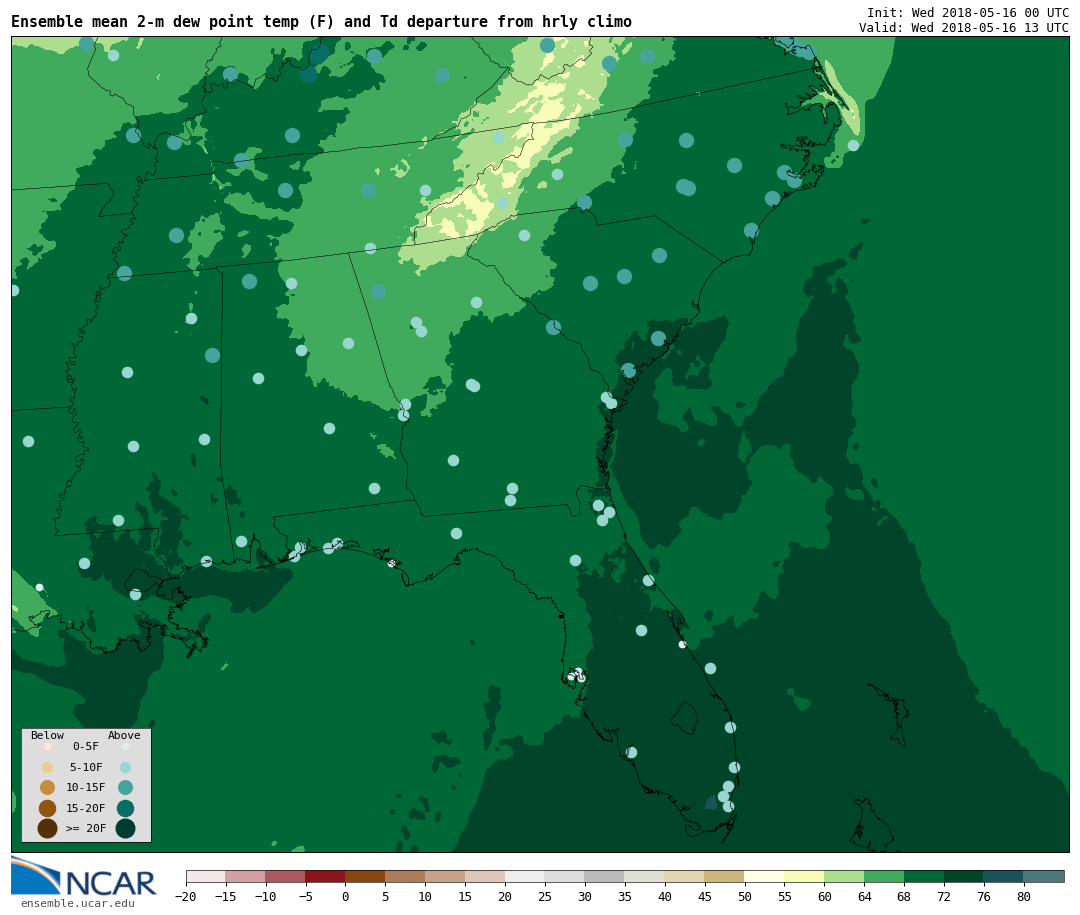Open the ensemble.ucar.edu link
This screenshot has height=915, width=1080.
[78, 904]
